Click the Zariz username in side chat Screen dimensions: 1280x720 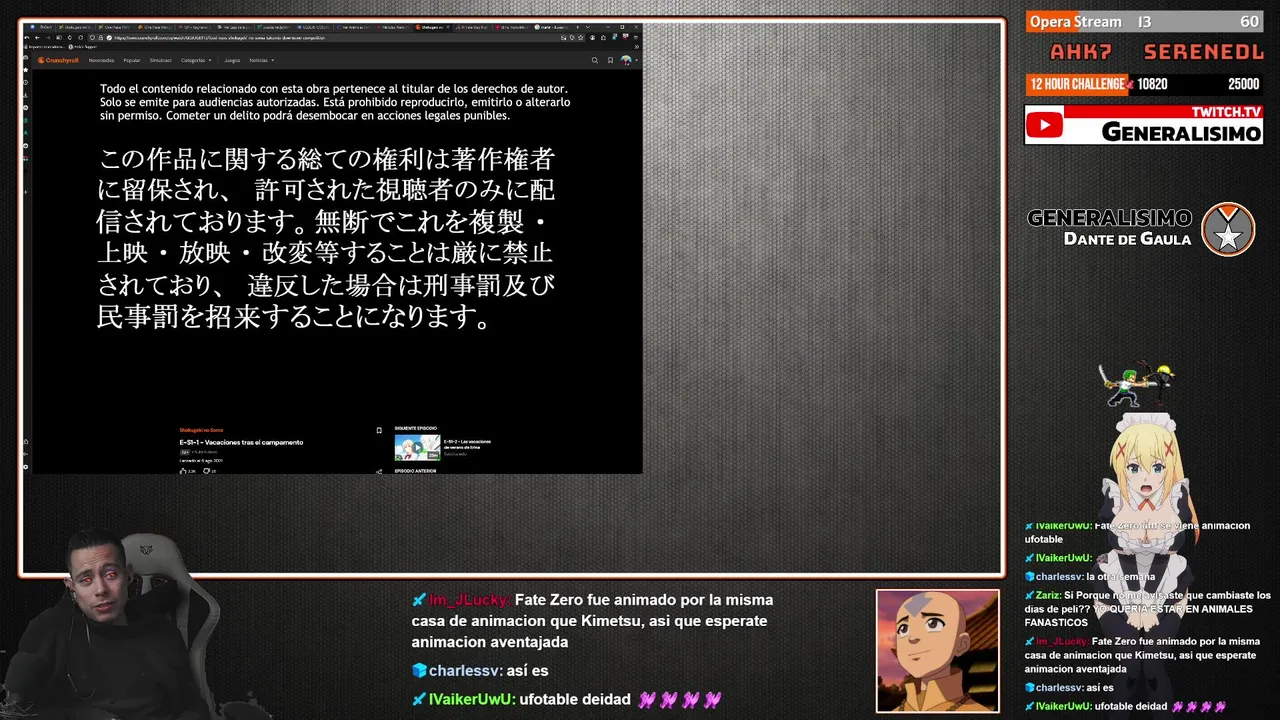(x=1048, y=595)
